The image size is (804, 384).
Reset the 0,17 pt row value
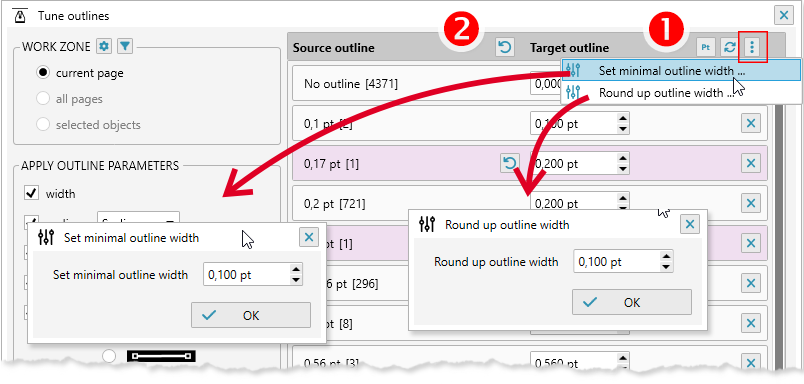[509, 164]
